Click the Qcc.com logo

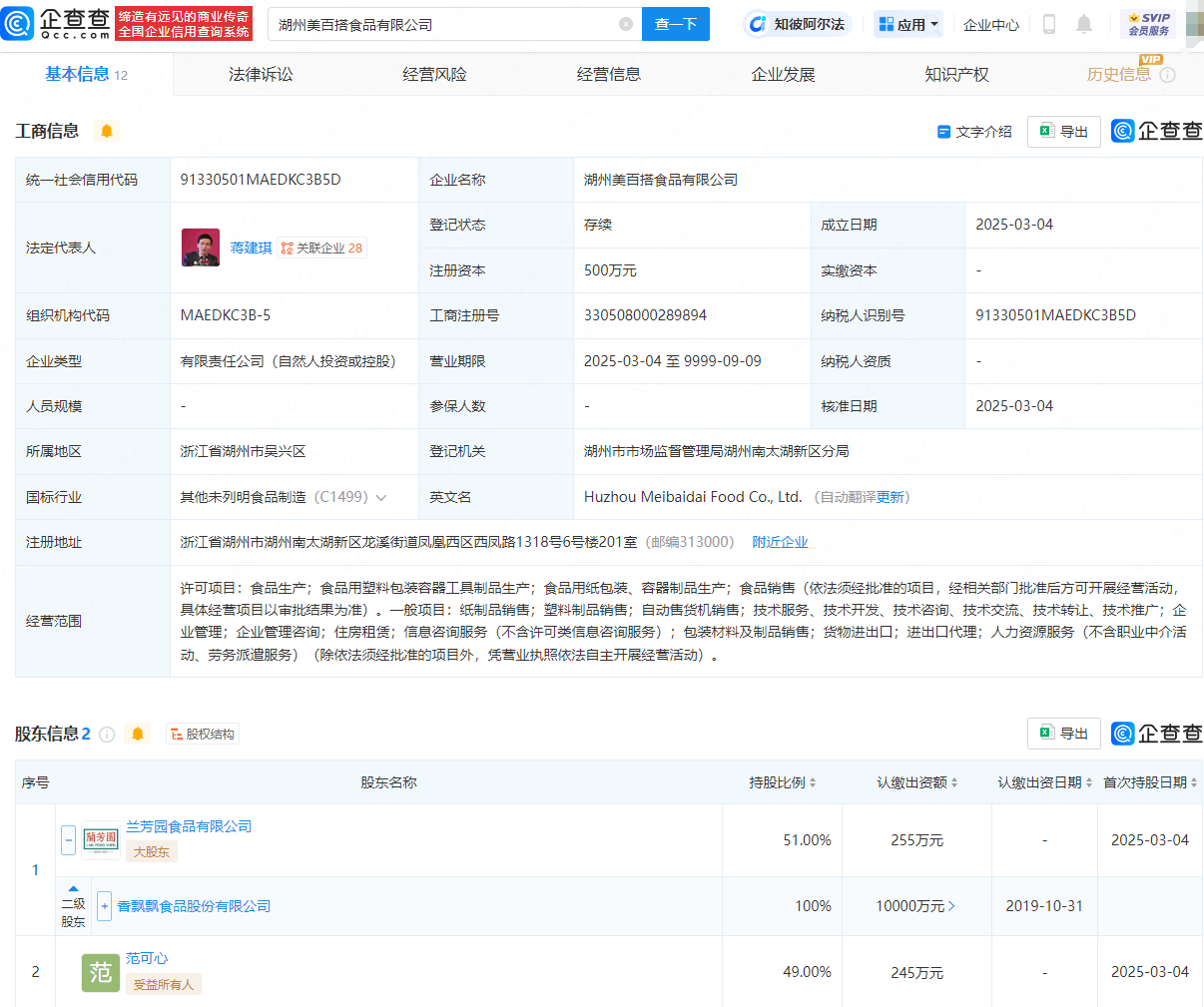pos(57,23)
